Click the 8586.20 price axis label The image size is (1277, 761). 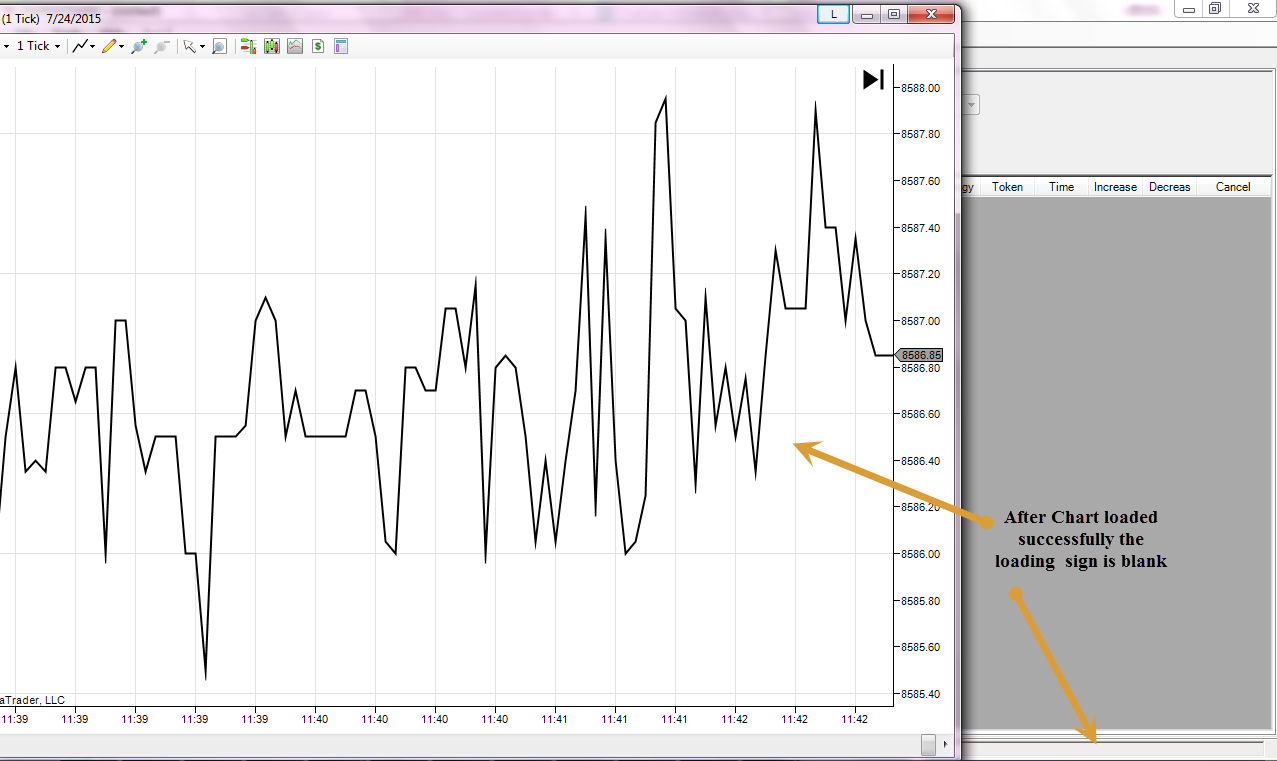[x=920, y=507]
